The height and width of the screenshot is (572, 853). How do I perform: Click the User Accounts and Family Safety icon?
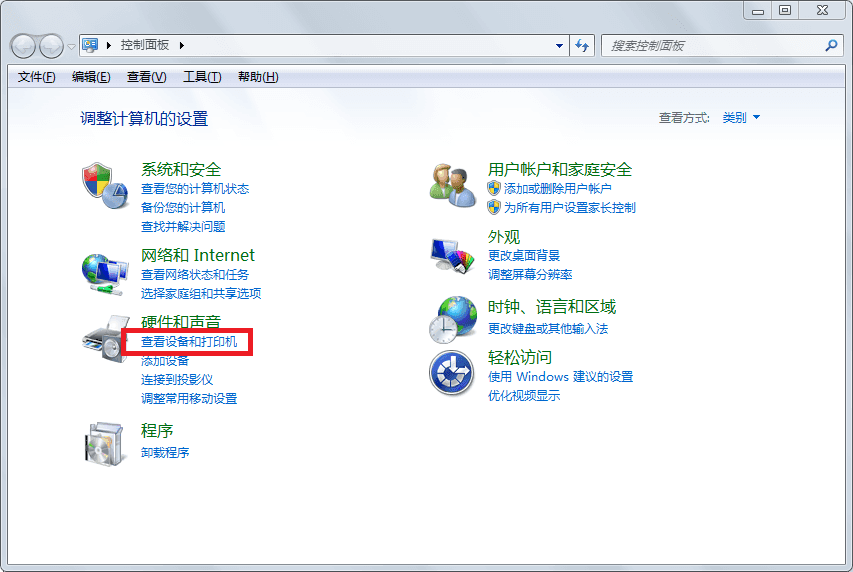[452, 185]
